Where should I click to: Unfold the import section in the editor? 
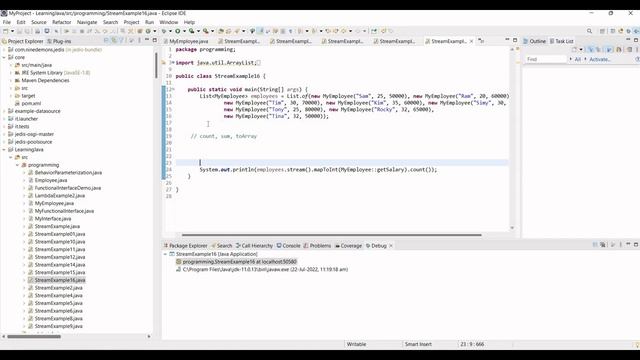click(x=172, y=63)
